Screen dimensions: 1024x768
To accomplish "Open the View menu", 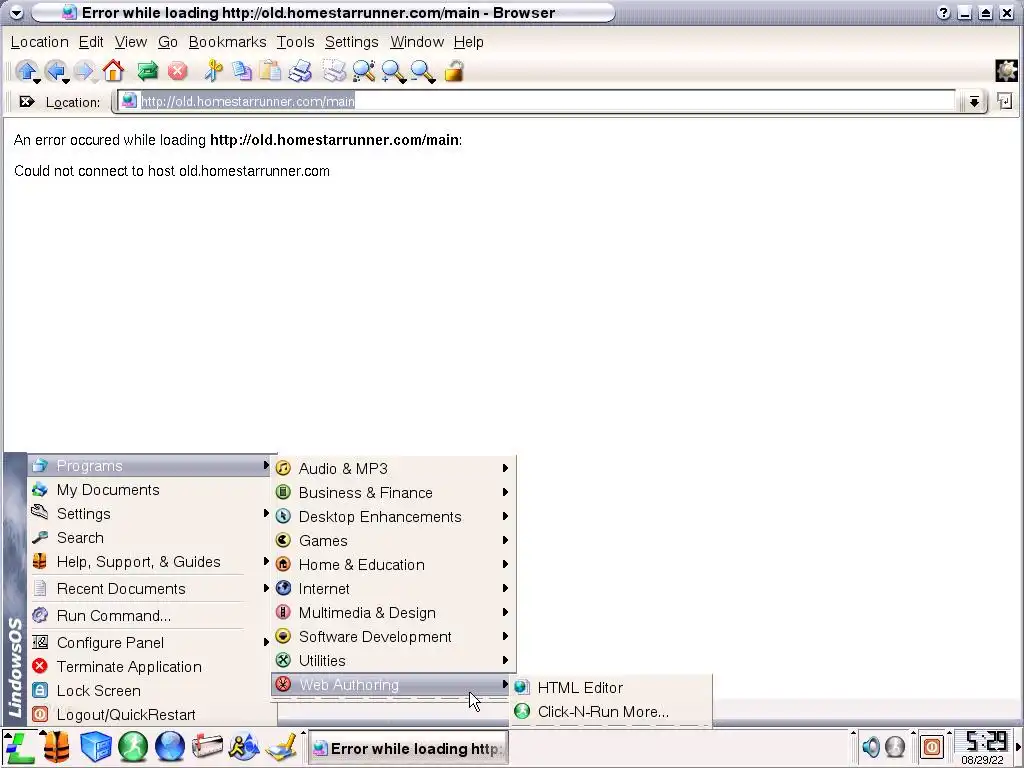I will coord(131,42).
